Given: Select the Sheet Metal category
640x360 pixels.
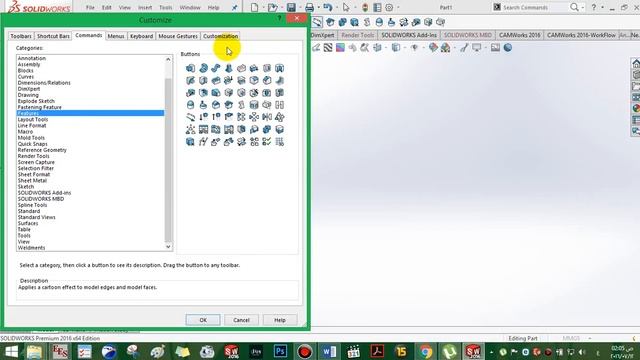Looking at the screenshot, I should [x=90, y=180].
